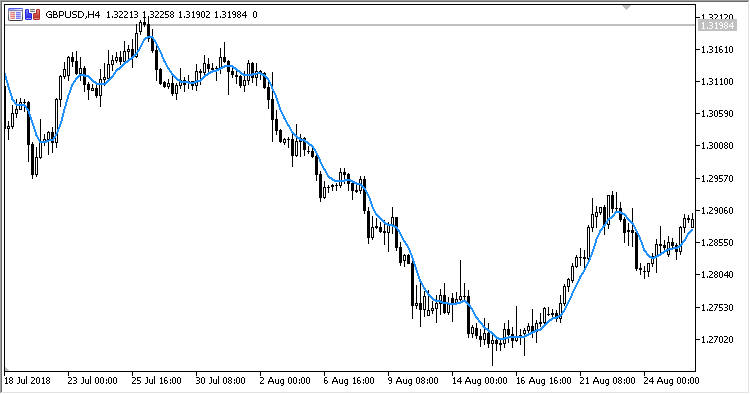Click the current price tag 1.31984

click(x=716, y=25)
